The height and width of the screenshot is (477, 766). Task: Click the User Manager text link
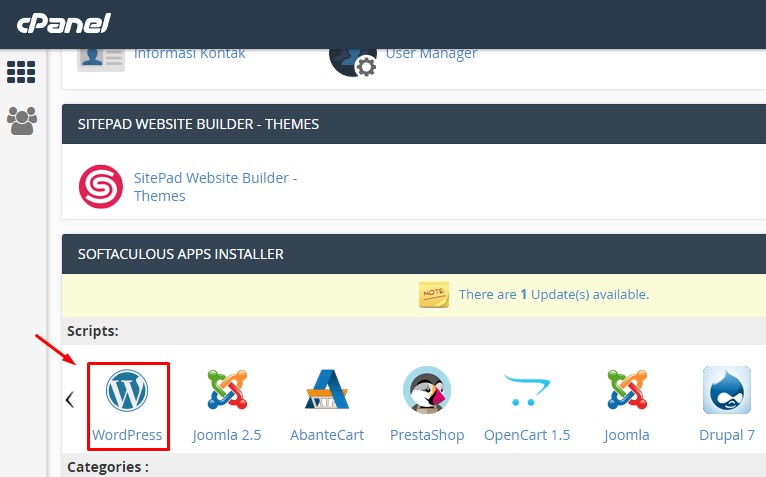pyautogui.click(x=431, y=53)
